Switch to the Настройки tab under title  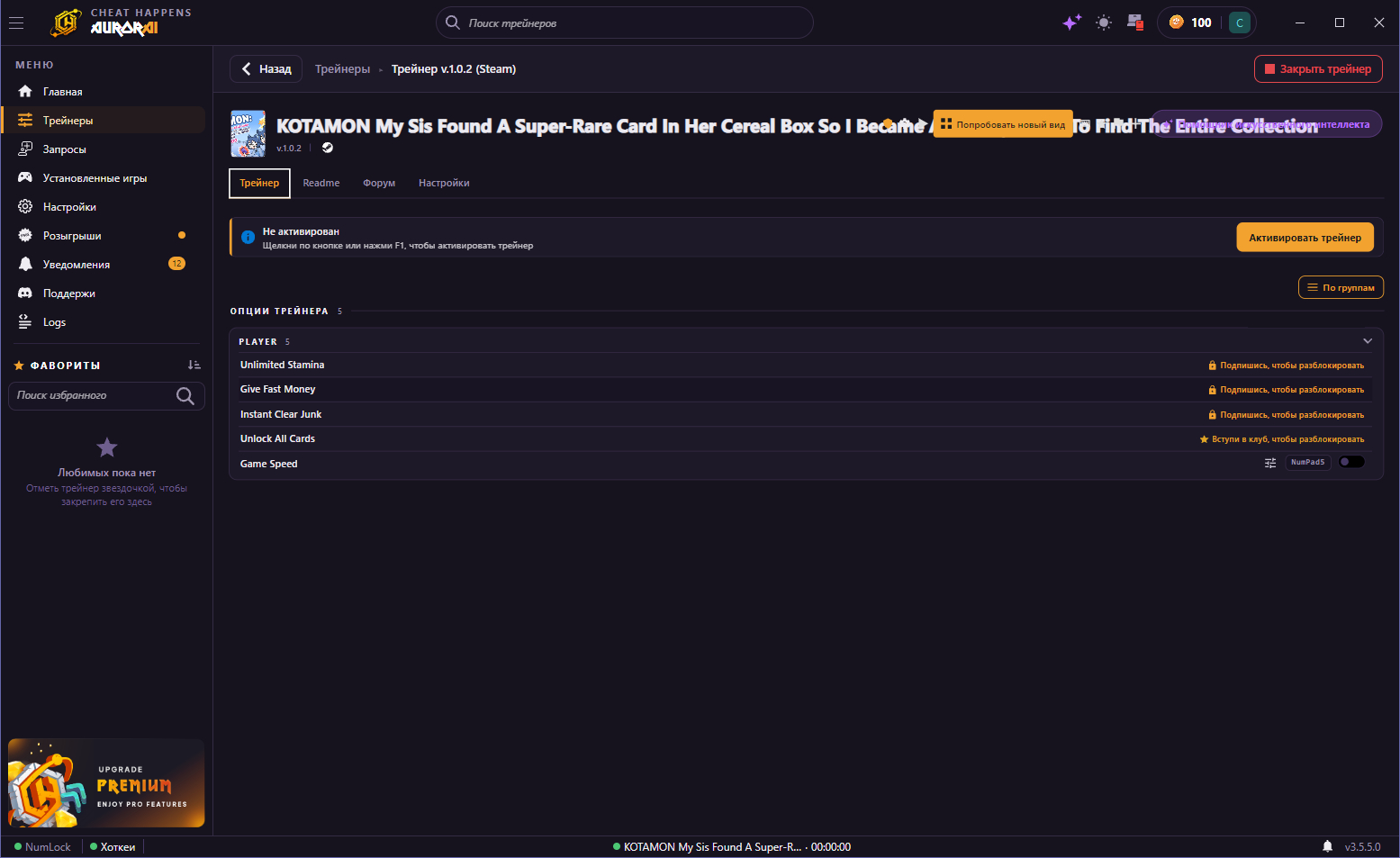click(444, 183)
